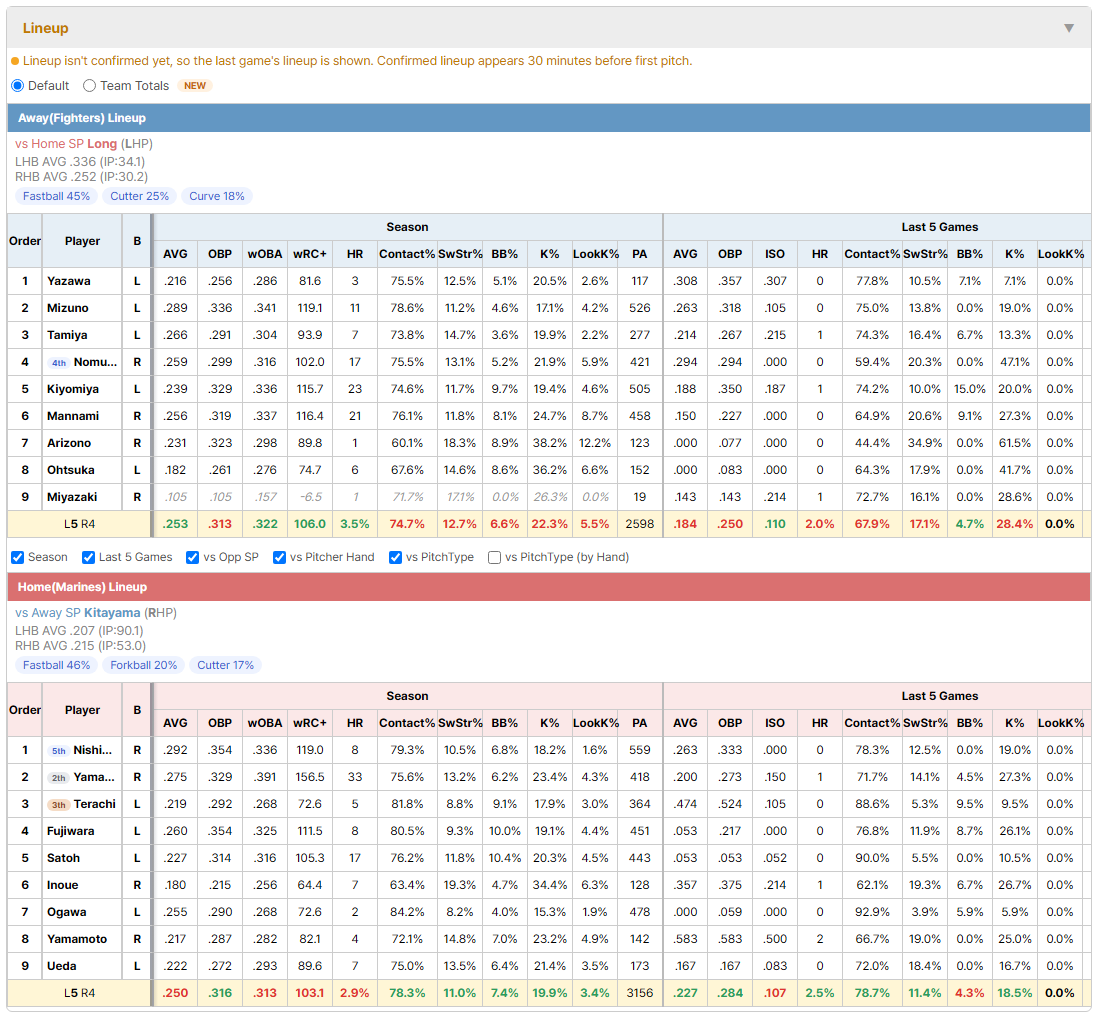Screen dimensions: 1098x1018
Task: Collapse the Lineup panel with the triangle arrow
Action: (x=1069, y=28)
